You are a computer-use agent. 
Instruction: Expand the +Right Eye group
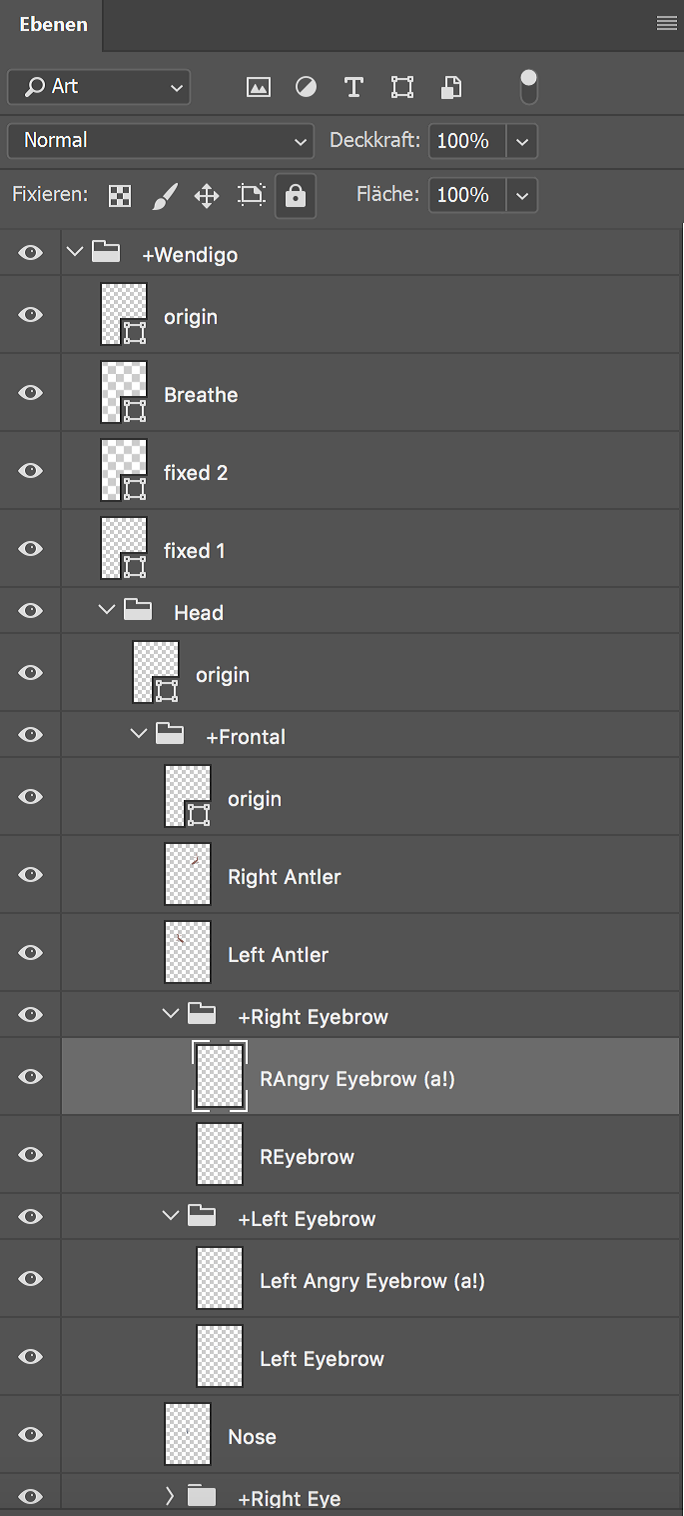168,1497
